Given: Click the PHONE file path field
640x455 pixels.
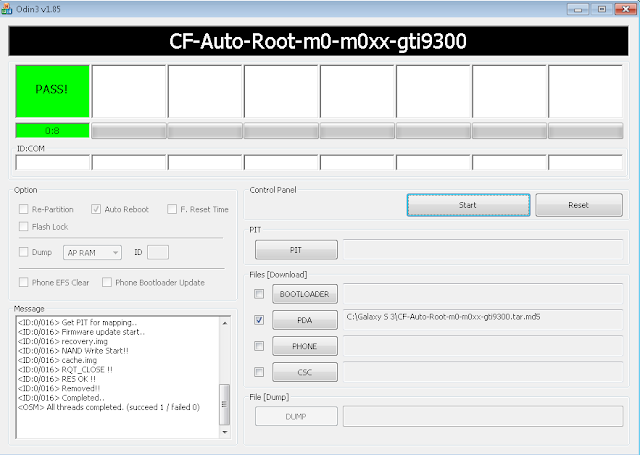Looking at the screenshot, I should point(483,346).
